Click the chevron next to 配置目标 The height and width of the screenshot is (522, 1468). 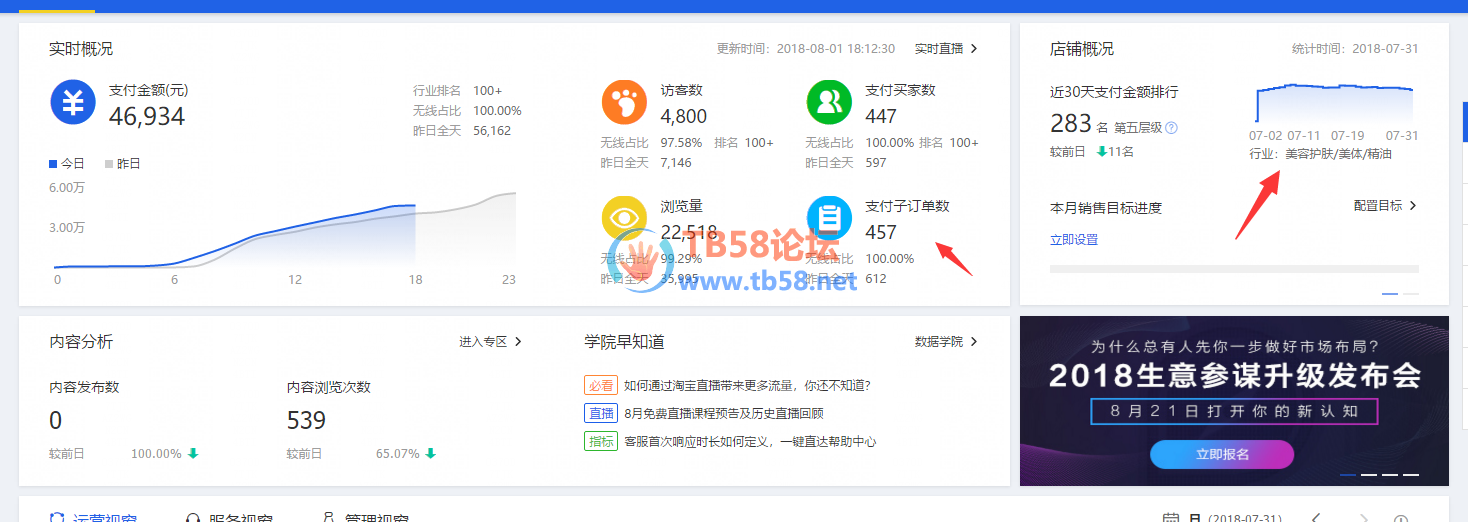tap(1413, 206)
